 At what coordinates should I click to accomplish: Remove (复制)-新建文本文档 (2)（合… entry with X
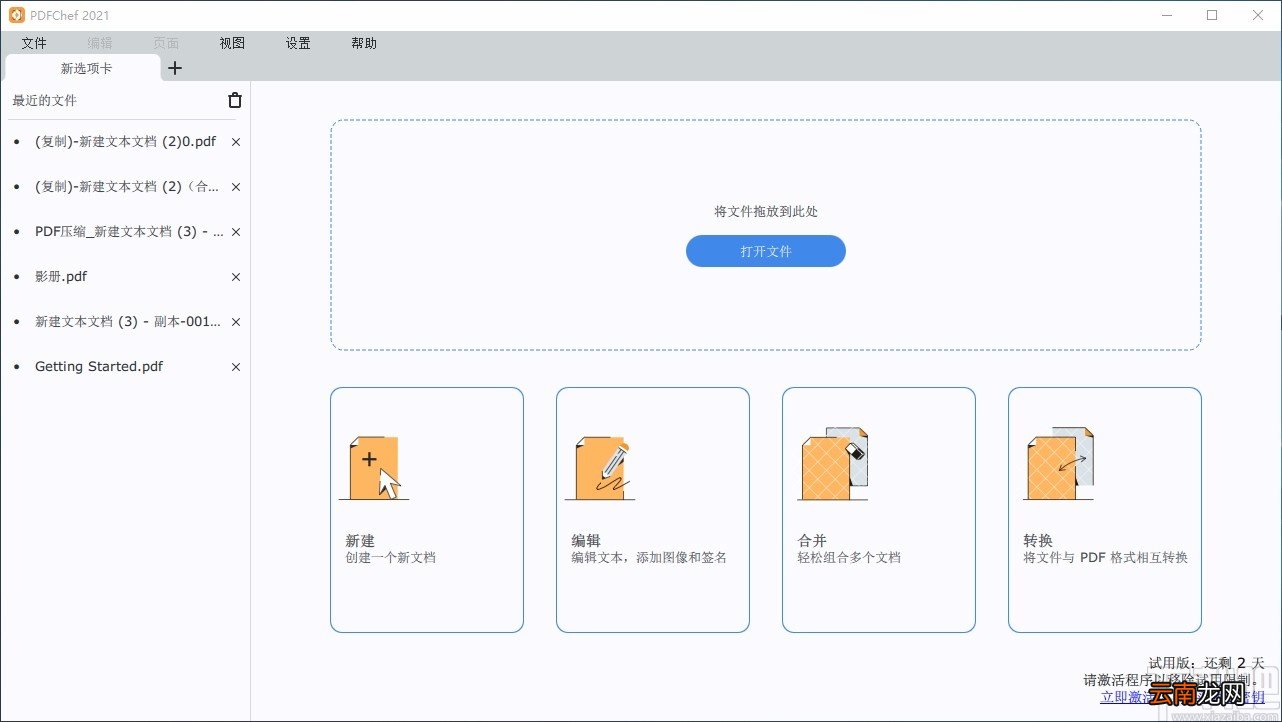236,187
